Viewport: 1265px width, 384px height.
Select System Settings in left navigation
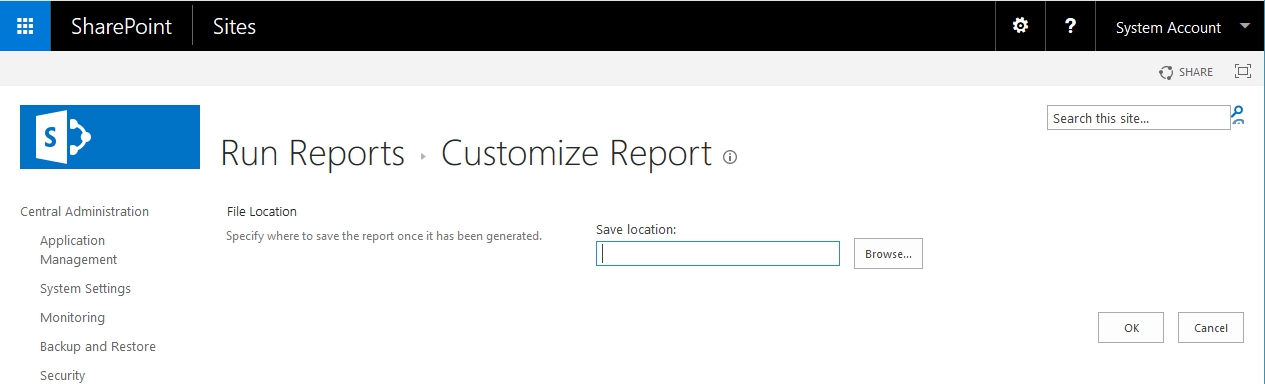click(x=85, y=288)
